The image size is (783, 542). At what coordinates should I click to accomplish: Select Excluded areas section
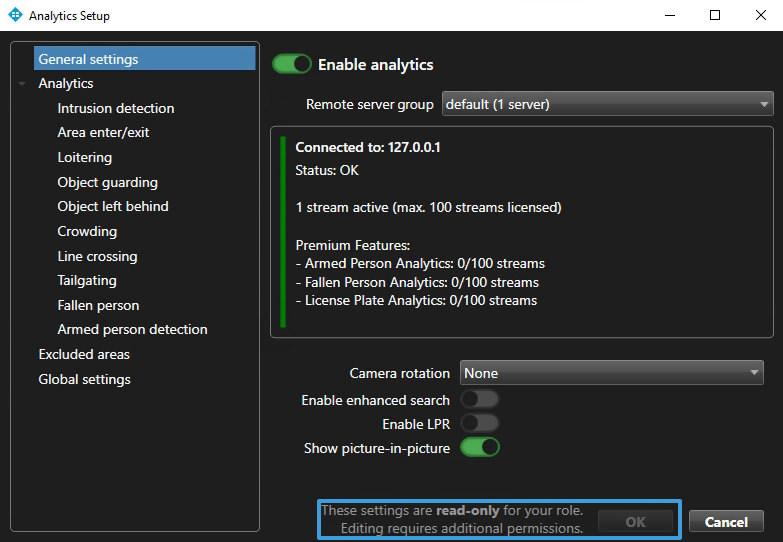pyautogui.click(x=84, y=354)
